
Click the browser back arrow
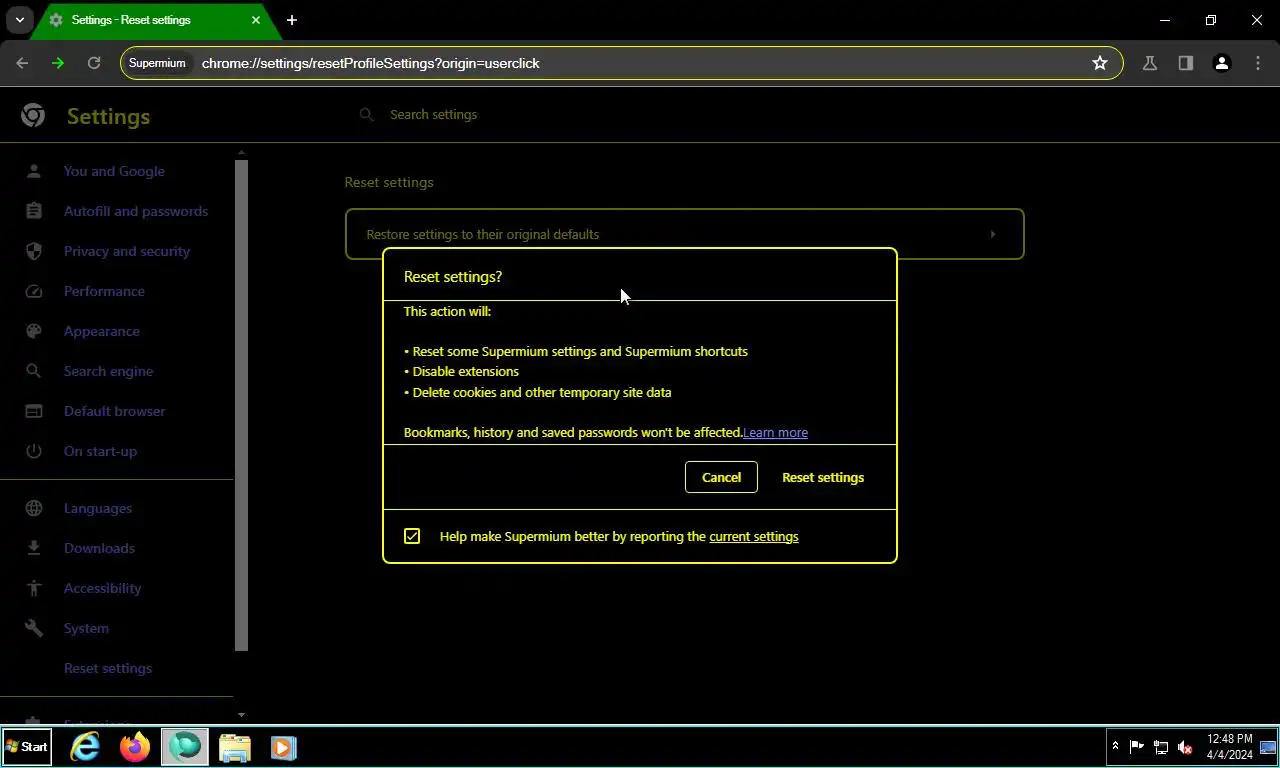point(22,63)
